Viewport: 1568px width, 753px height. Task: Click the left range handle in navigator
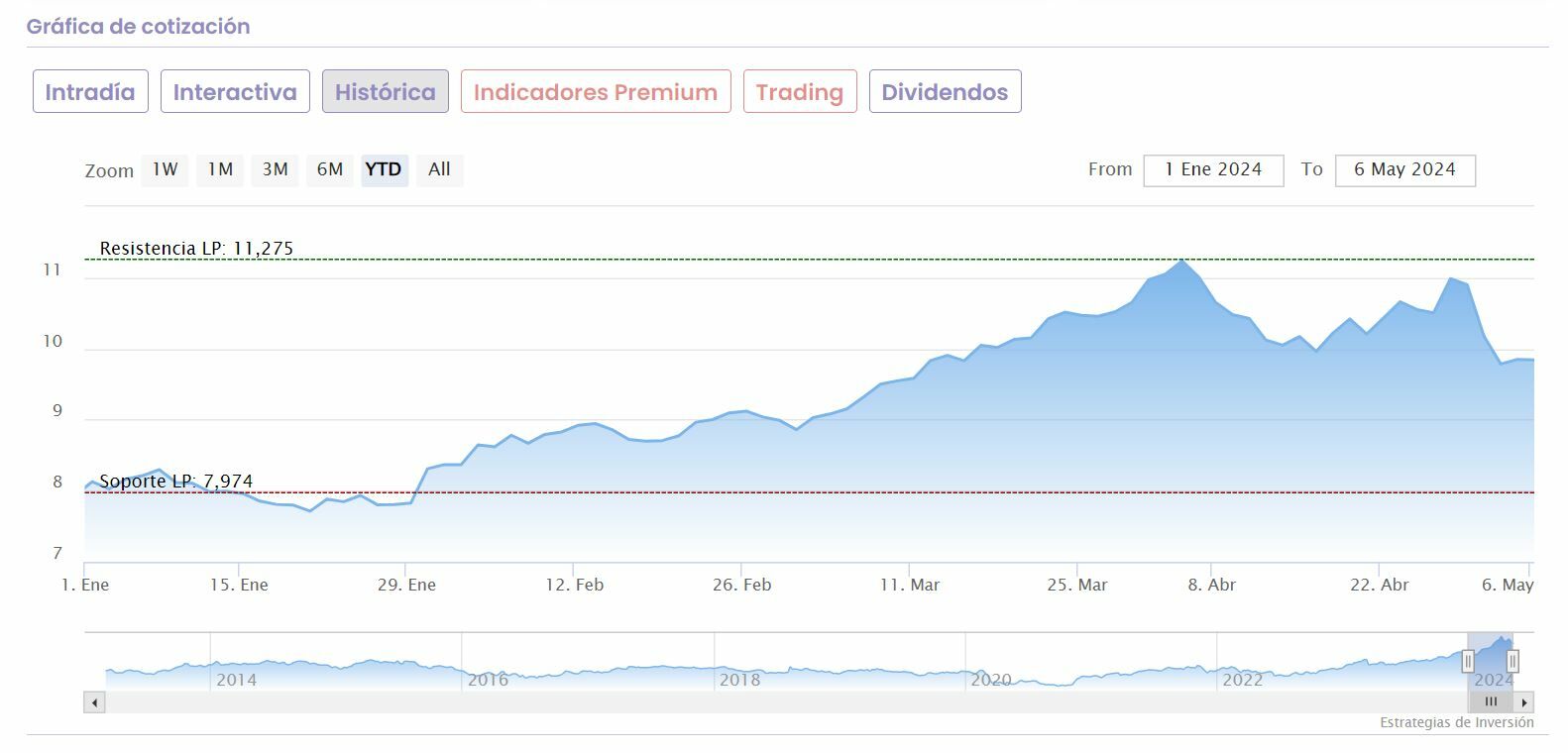point(1468,661)
